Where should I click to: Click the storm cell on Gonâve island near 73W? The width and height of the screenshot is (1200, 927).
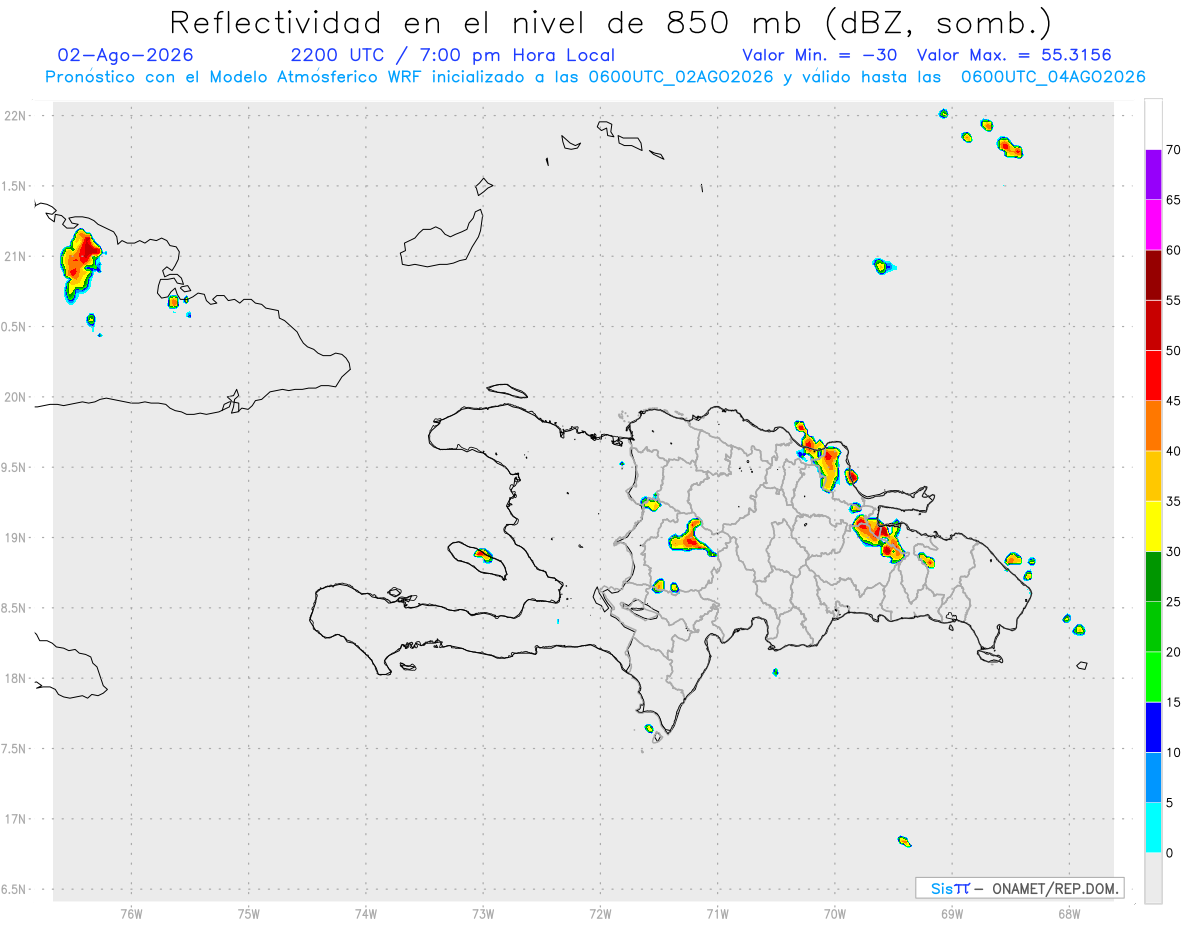pos(484,554)
